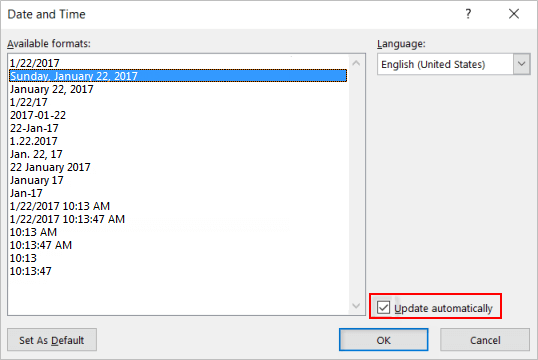Click the Cancel button
538x360 pixels.
click(485, 340)
